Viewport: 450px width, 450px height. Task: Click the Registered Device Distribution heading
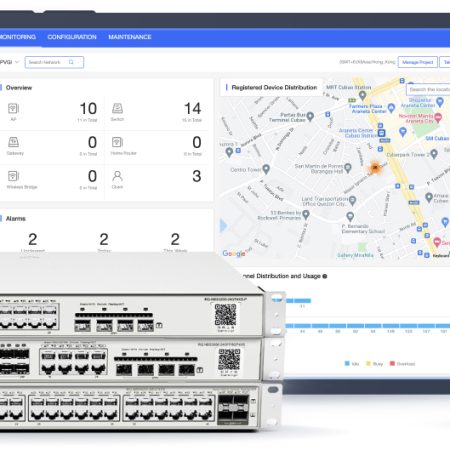point(274,87)
